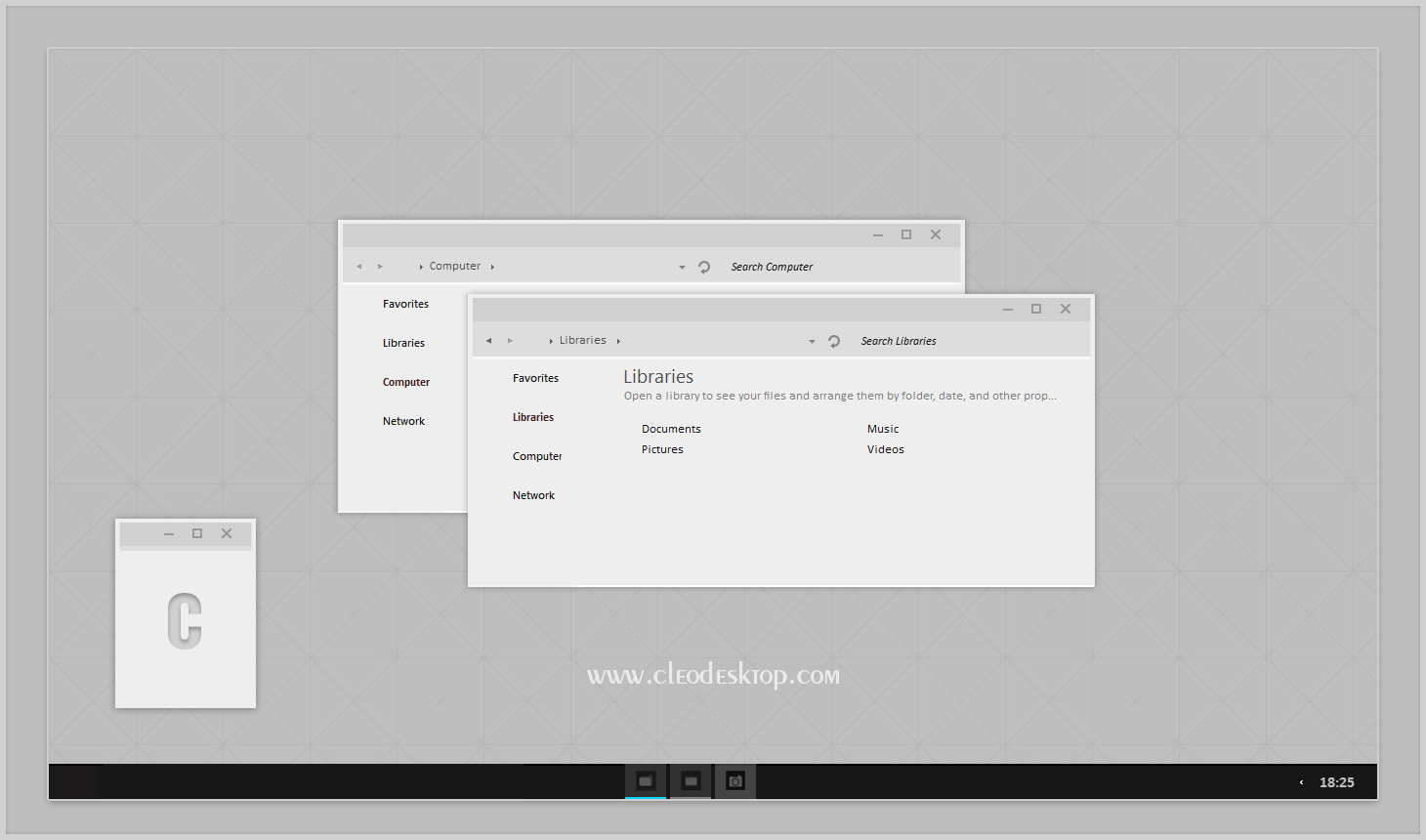Go back in Computer window

click(358, 267)
